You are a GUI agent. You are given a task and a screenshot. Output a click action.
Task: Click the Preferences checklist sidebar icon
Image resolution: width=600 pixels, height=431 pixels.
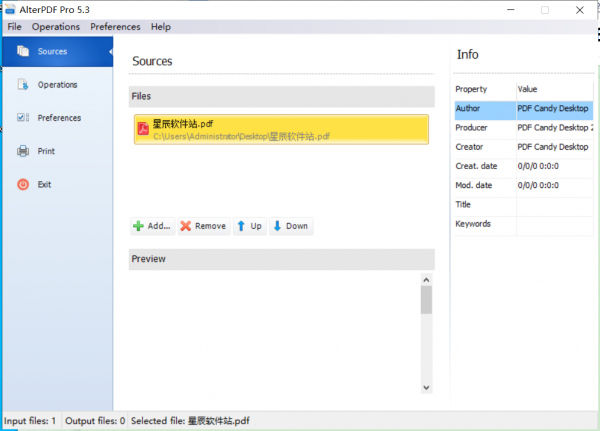23,118
